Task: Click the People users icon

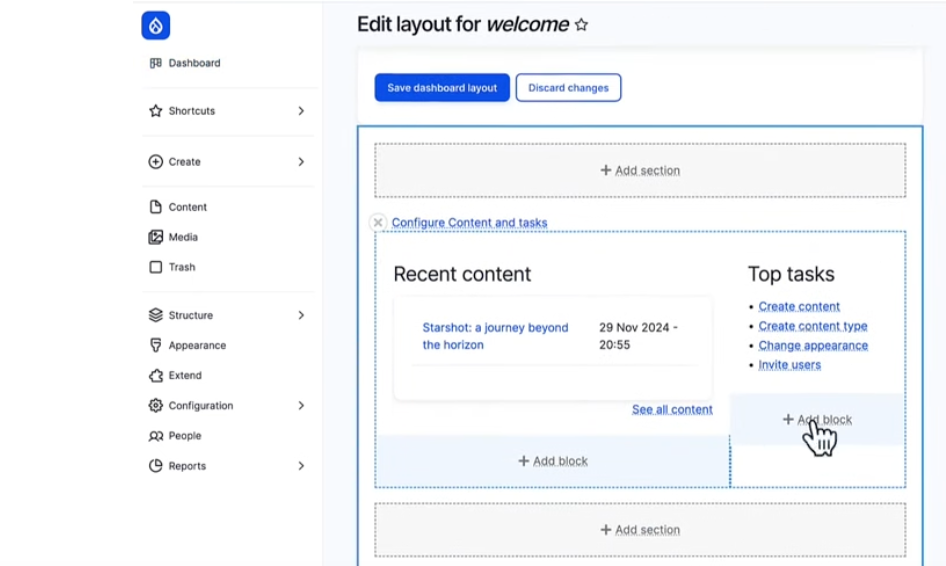Action: [156, 436]
